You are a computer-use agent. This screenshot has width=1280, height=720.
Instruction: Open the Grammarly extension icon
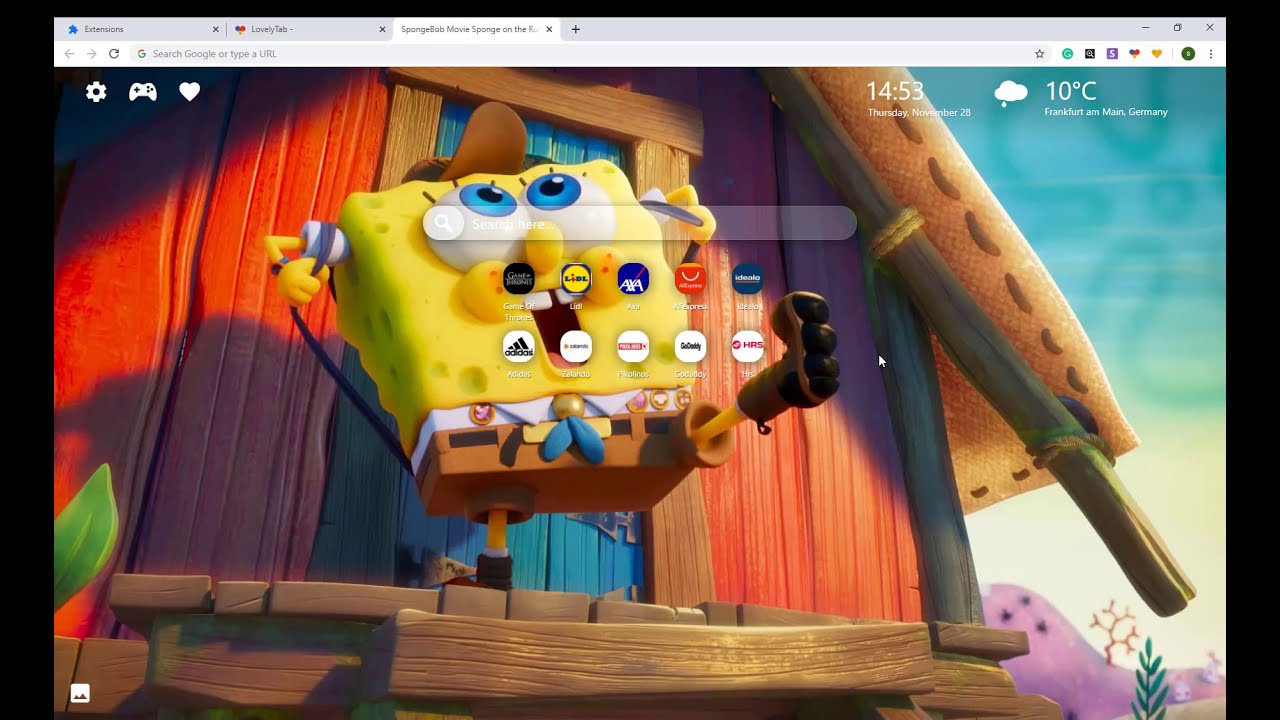pyautogui.click(x=1068, y=54)
